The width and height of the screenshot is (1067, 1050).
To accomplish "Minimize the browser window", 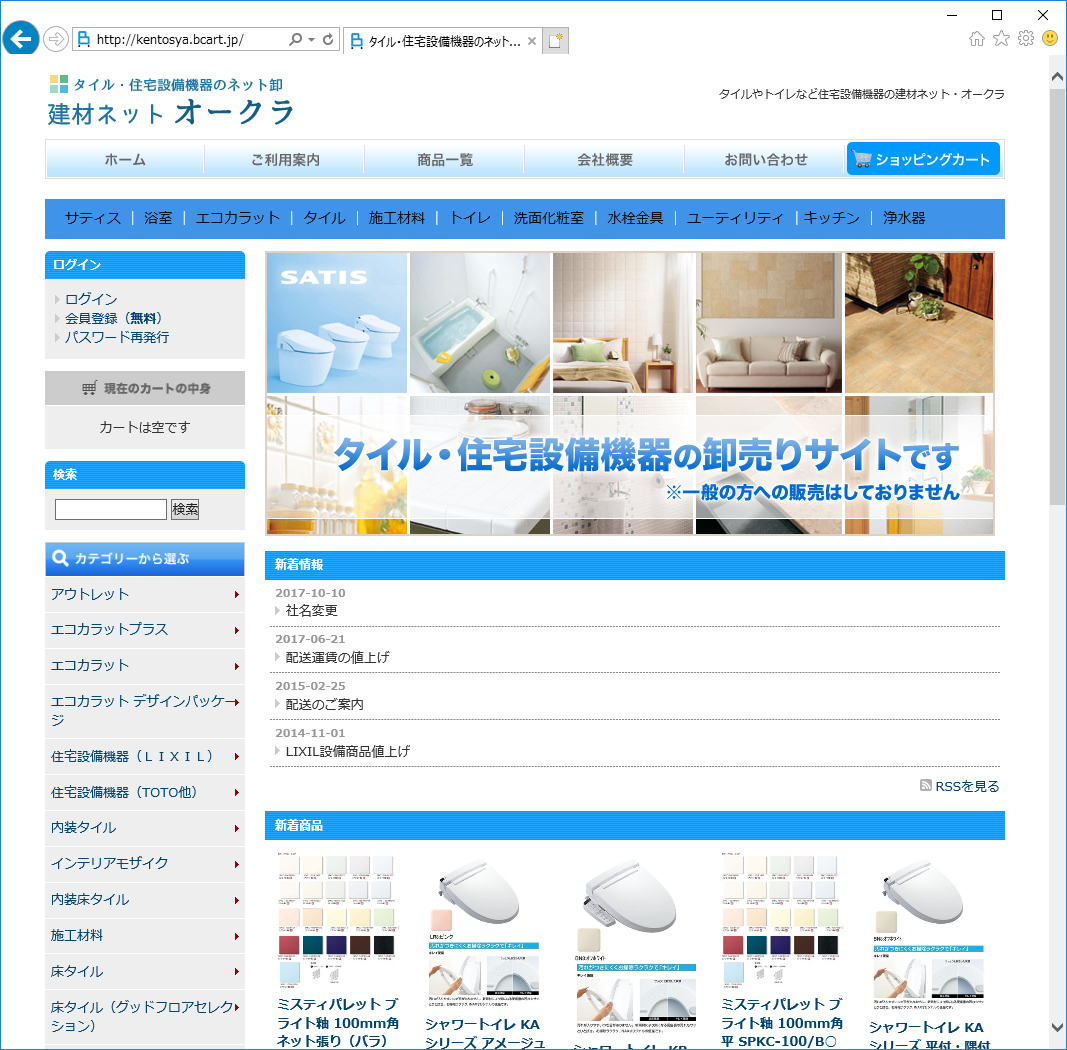I will (952, 15).
